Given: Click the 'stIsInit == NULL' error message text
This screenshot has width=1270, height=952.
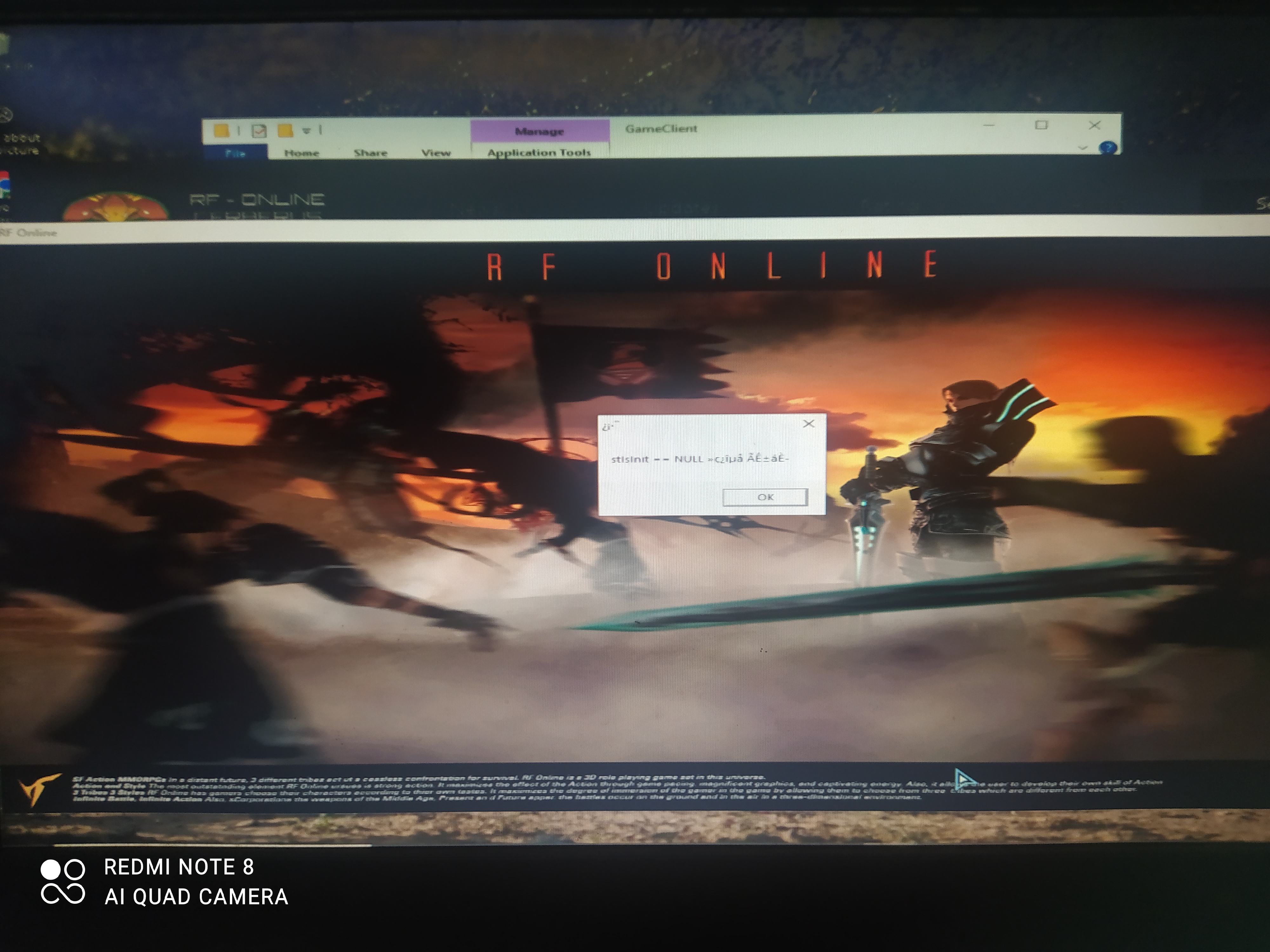Looking at the screenshot, I should click(700, 459).
